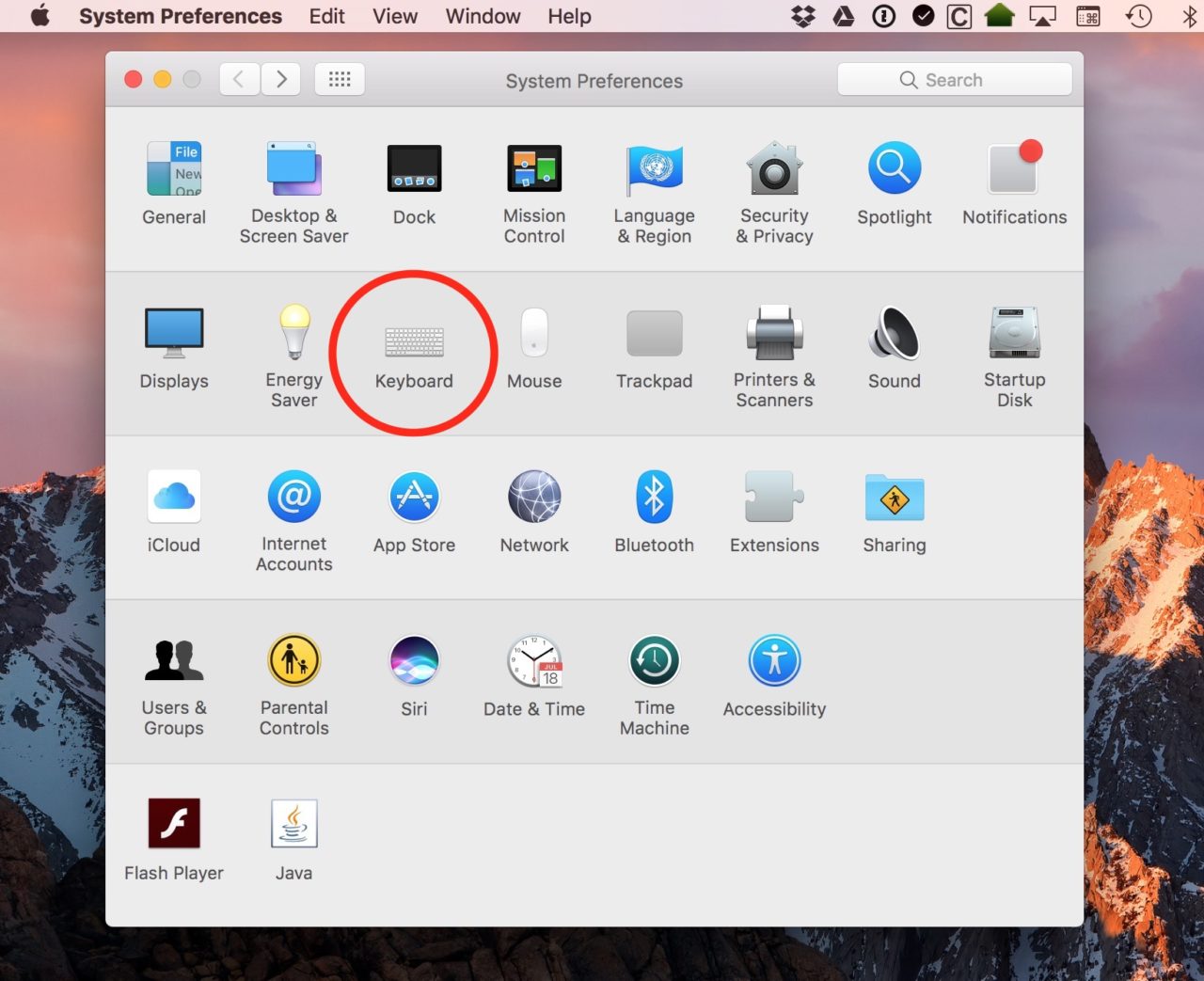Go forward with the right arrow button

coord(280,80)
